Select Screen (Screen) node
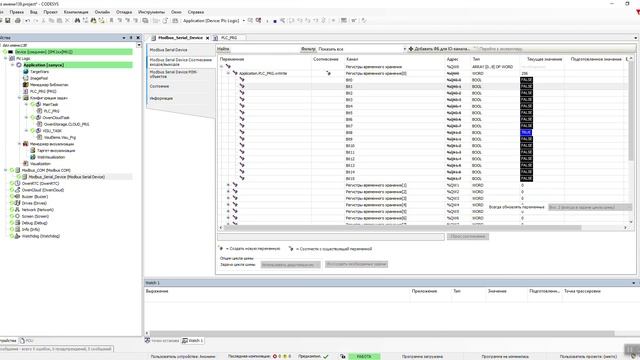This screenshot has height=360, width=640. [x=35, y=216]
